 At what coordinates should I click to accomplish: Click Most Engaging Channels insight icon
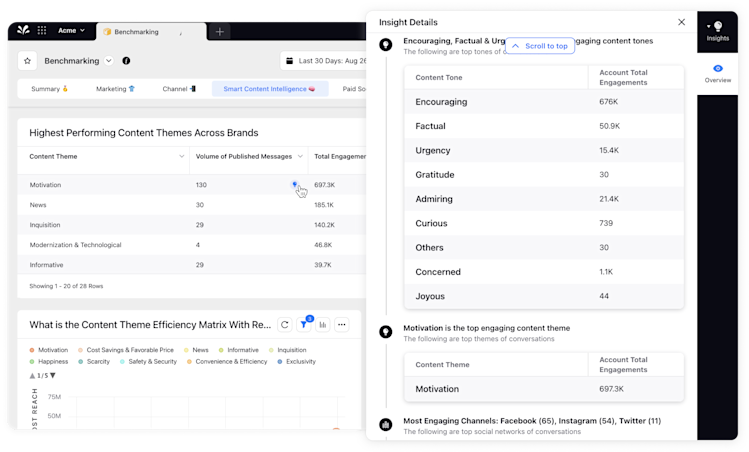point(385,424)
